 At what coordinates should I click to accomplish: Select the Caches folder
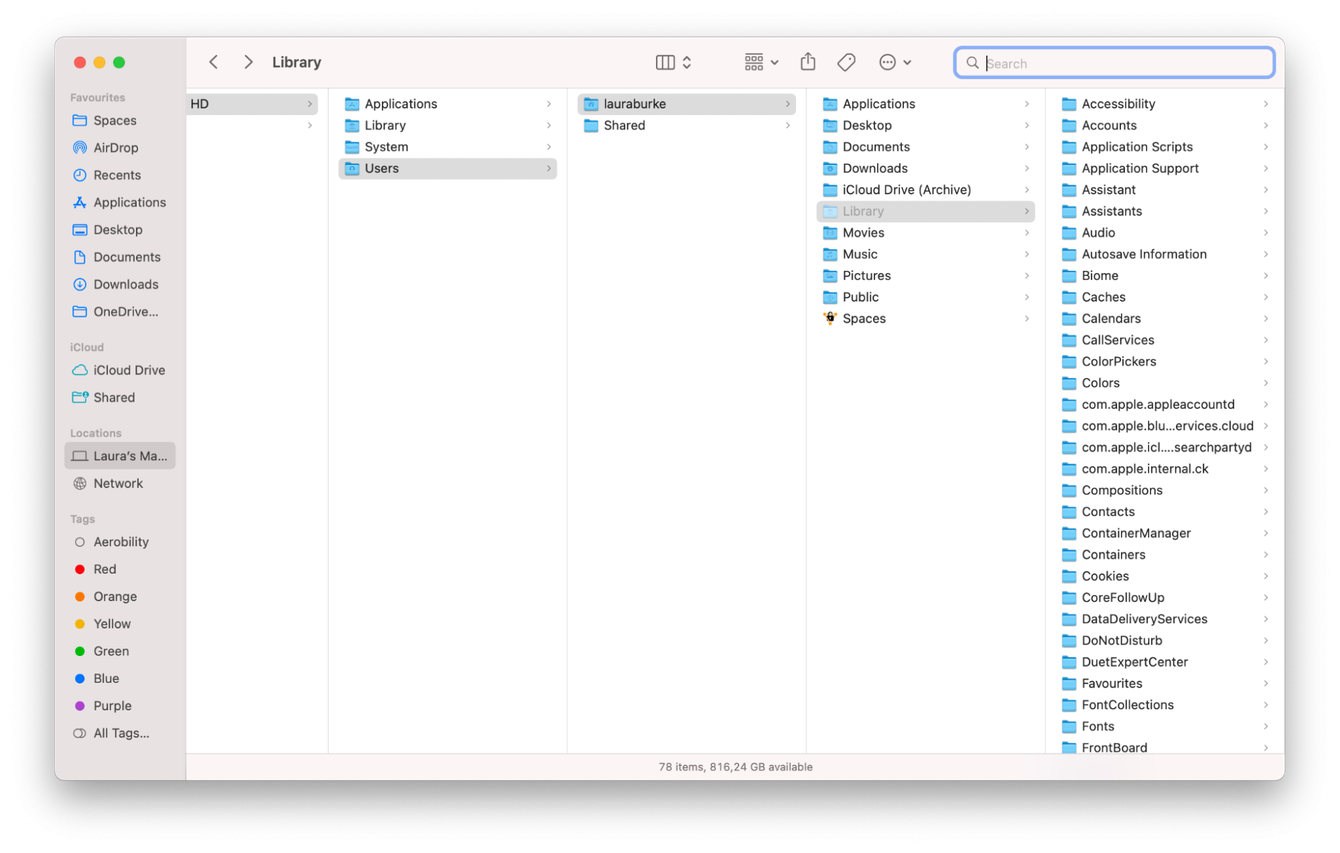(1103, 297)
